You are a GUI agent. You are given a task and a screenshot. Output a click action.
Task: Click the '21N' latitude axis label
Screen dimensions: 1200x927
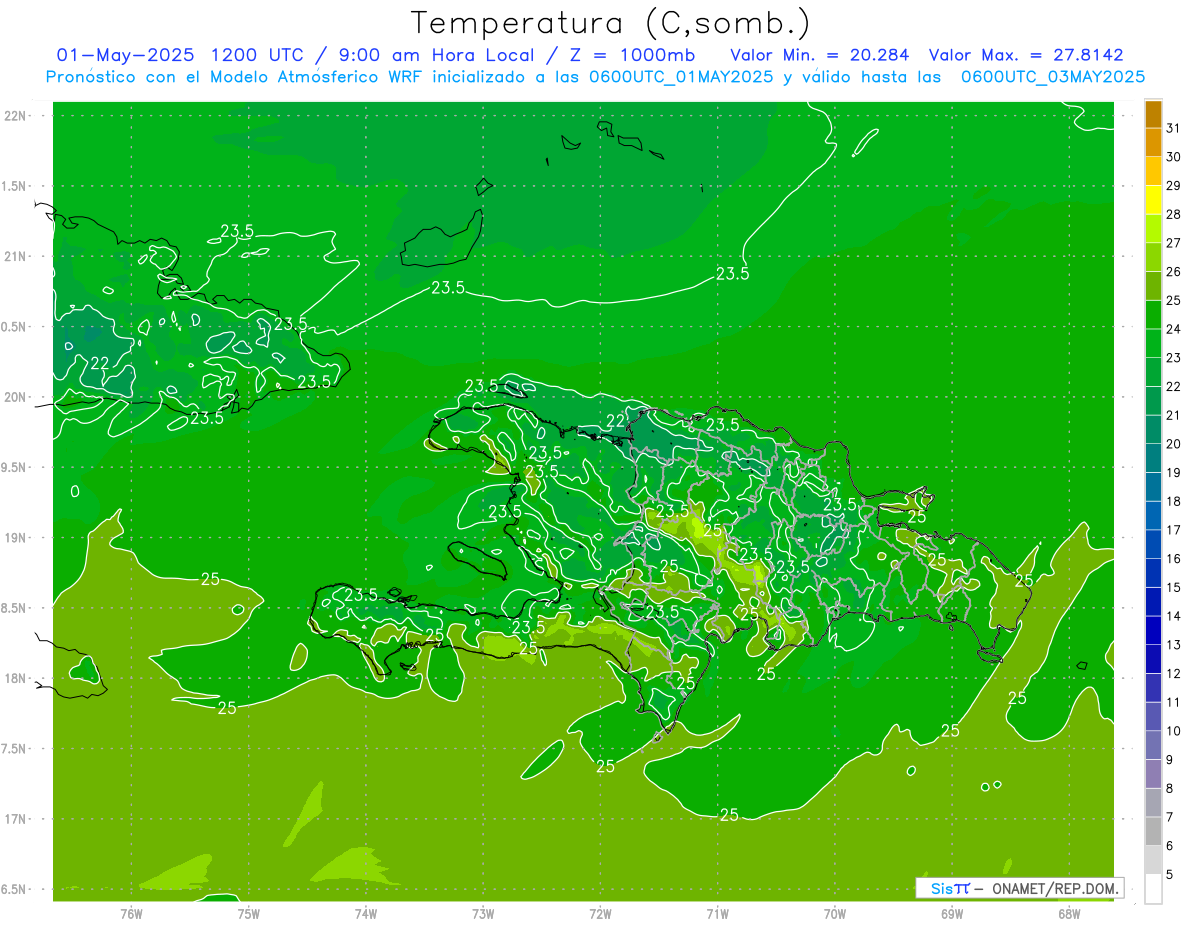pos(16,257)
